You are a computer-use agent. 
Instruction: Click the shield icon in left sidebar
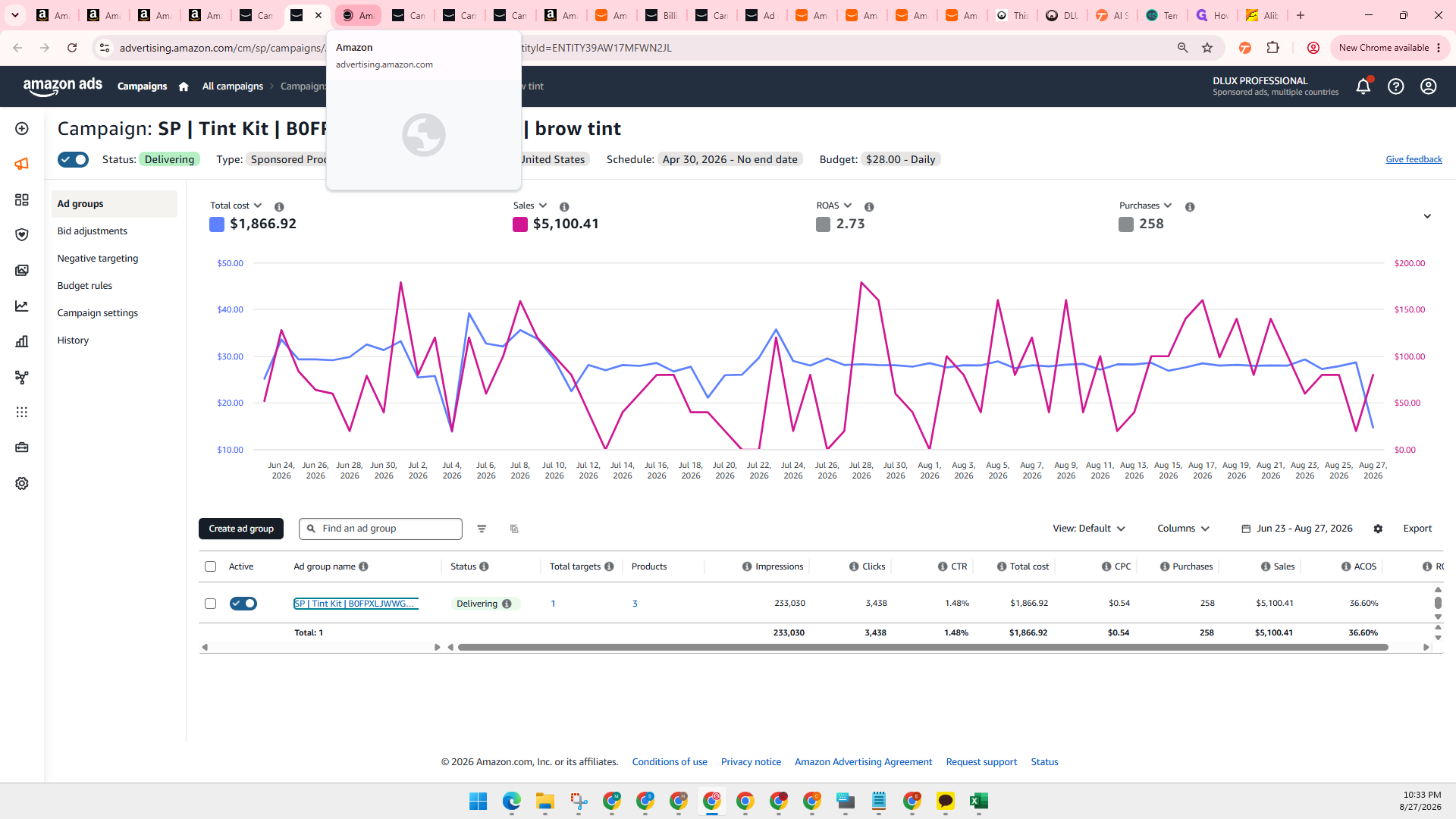point(22,235)
